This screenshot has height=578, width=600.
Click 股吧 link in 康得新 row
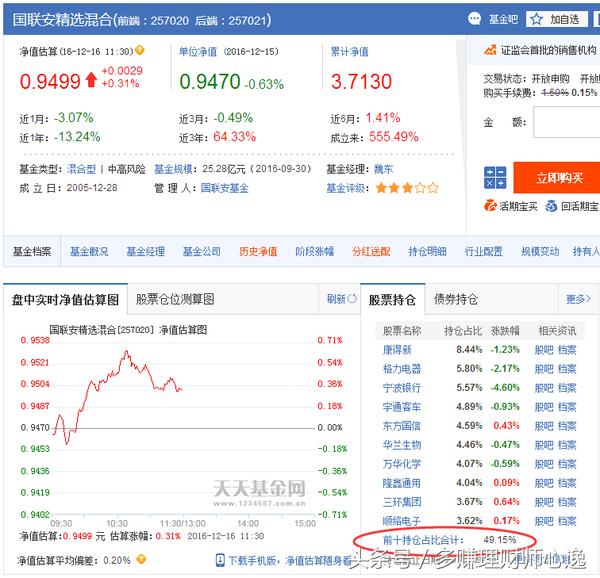point(544,350)
